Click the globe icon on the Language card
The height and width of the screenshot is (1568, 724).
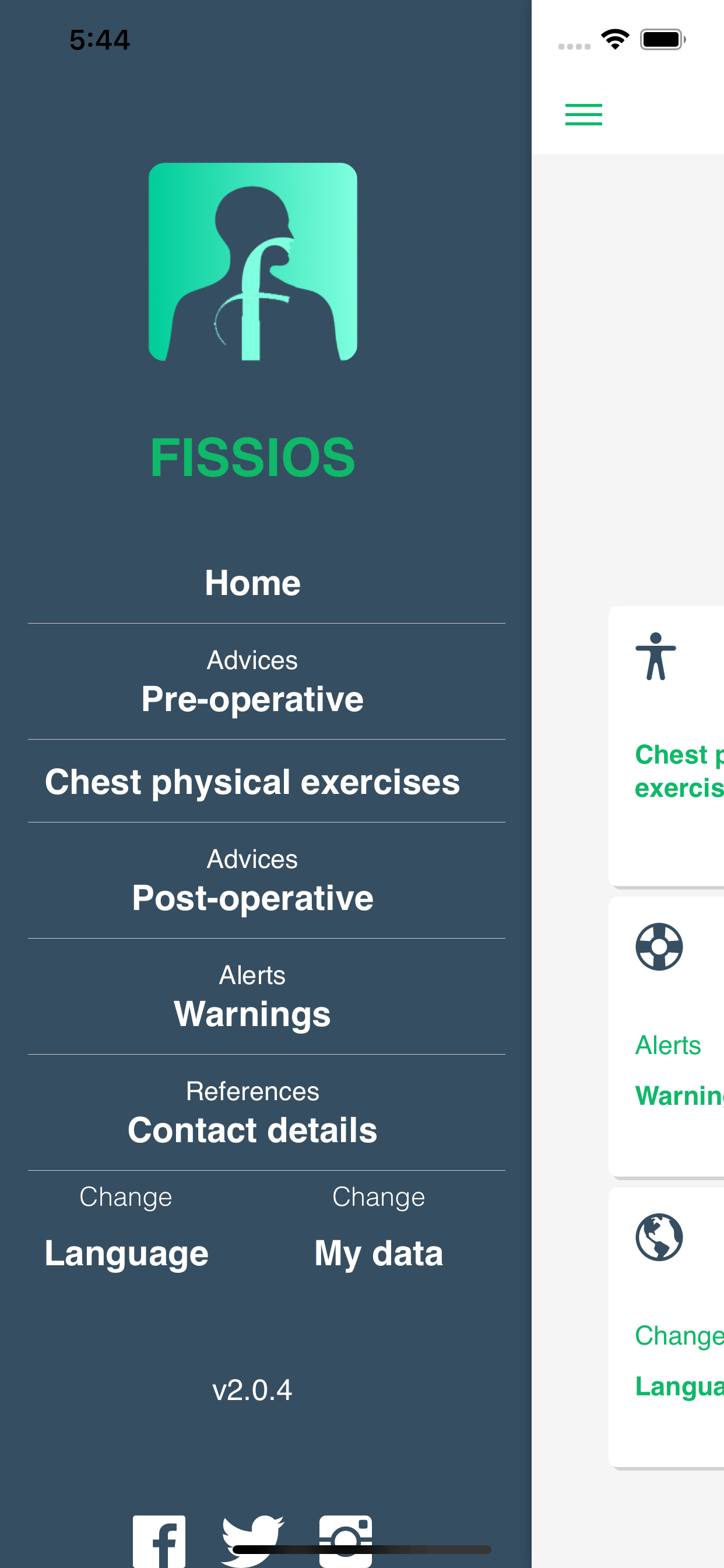659,1237
